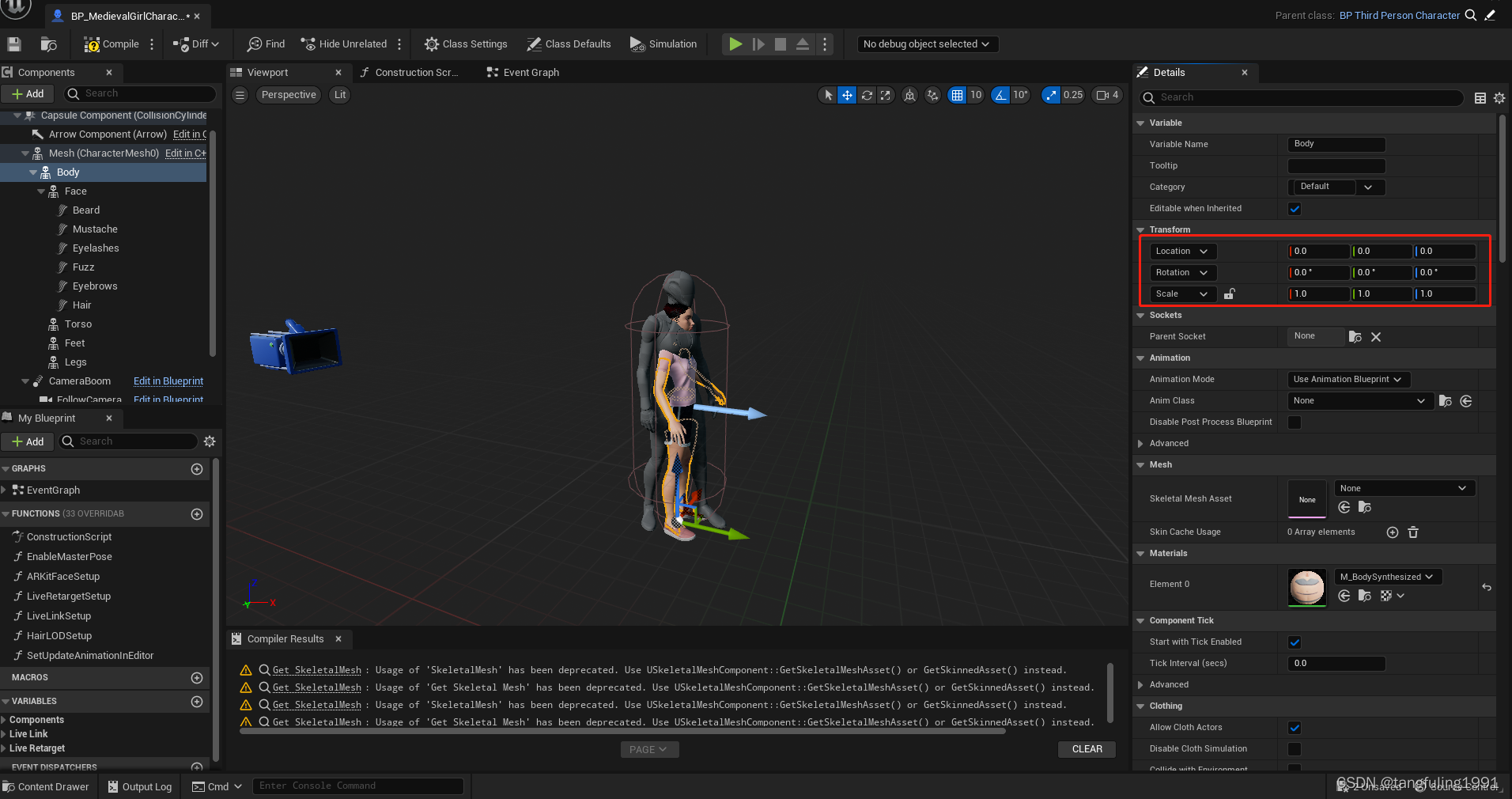Select the Torso component

[78, 324]
